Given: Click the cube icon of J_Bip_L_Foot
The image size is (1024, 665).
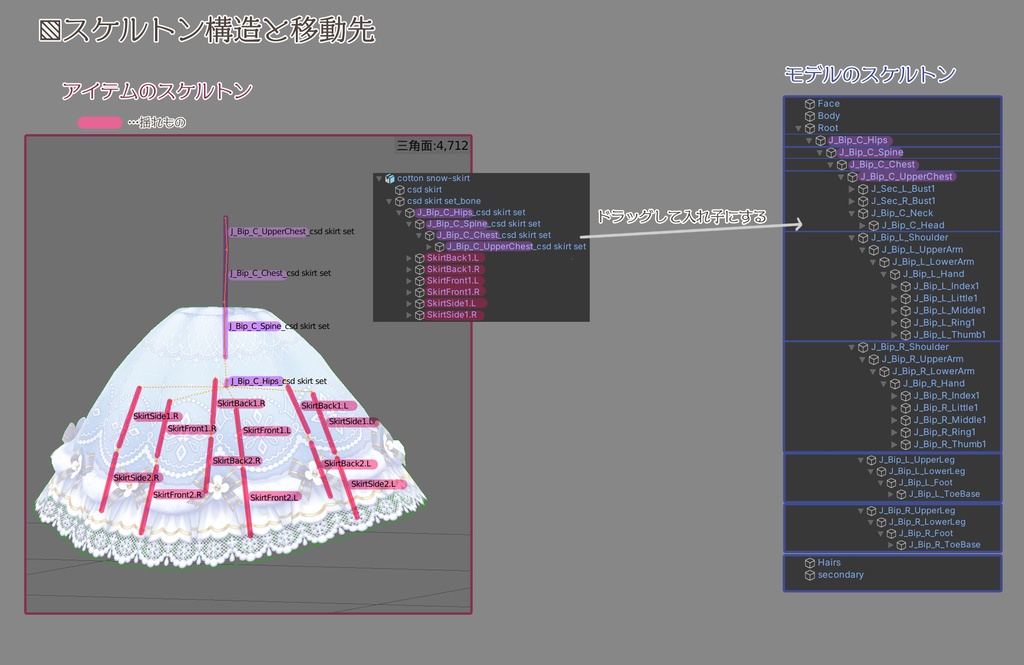Looking at the screenshot, I should [x=891, y=483].
